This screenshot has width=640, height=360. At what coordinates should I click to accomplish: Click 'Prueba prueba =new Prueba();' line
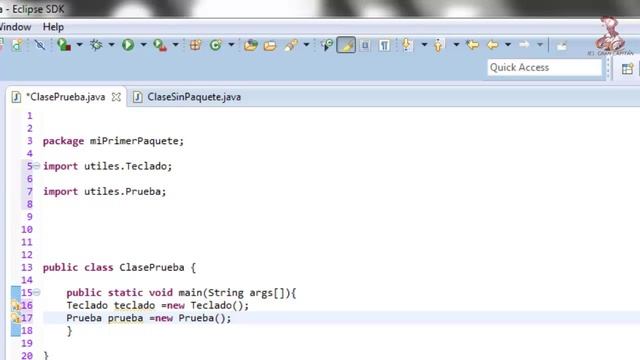coord(149,318)
